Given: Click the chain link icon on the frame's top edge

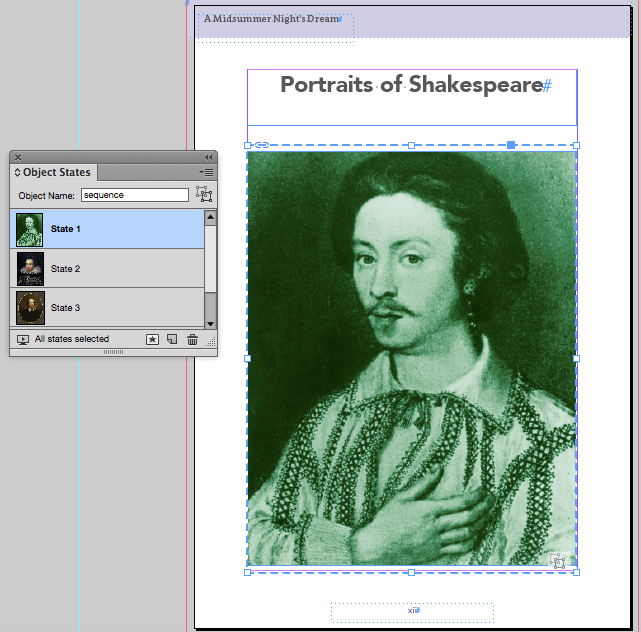Looking at the screenshot, I should pyautogui.click(x=262, y=145).
